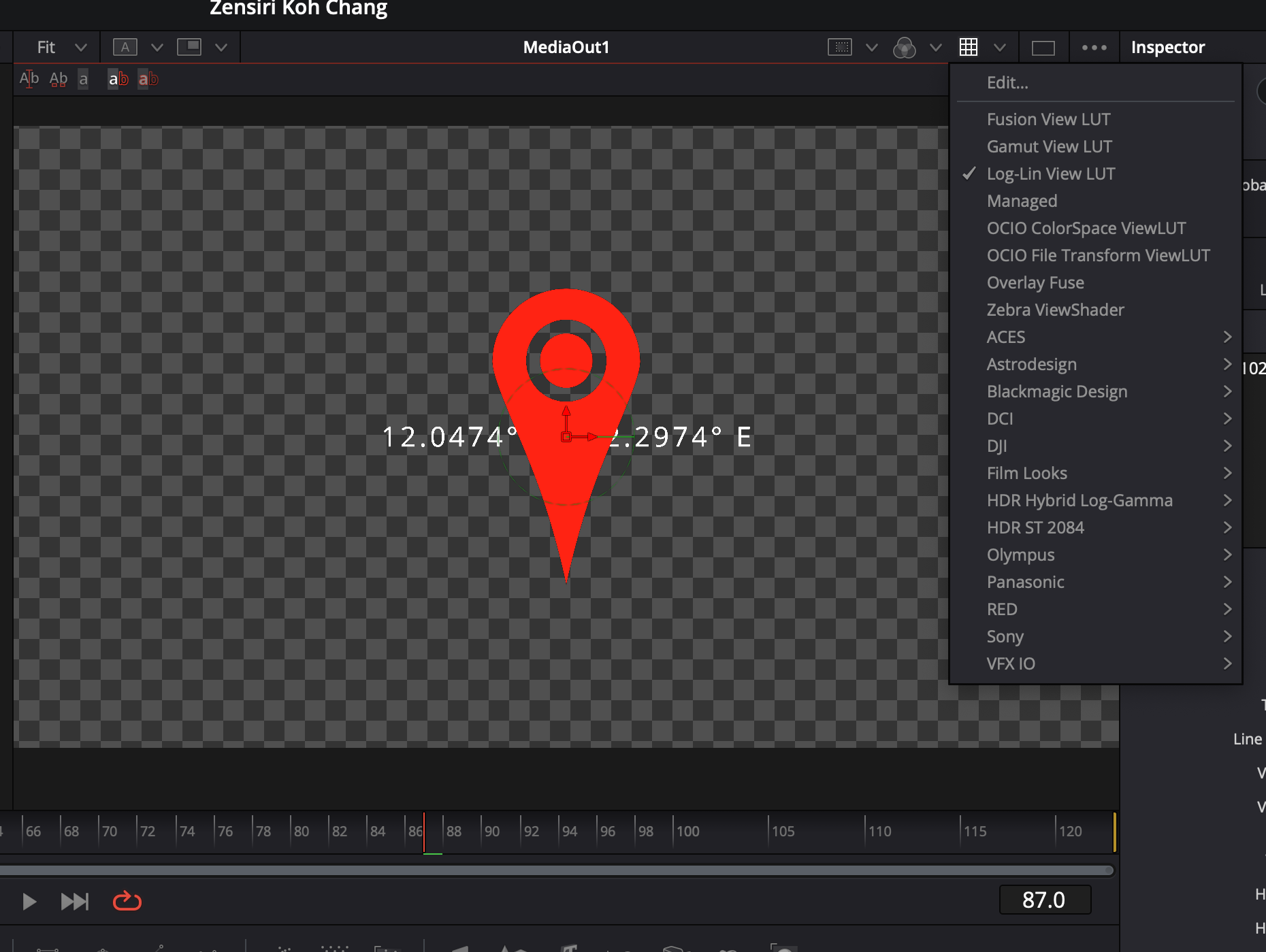Click the Play button
Image resolution: width=1266 pixels, height=952 pixels.
29,902
